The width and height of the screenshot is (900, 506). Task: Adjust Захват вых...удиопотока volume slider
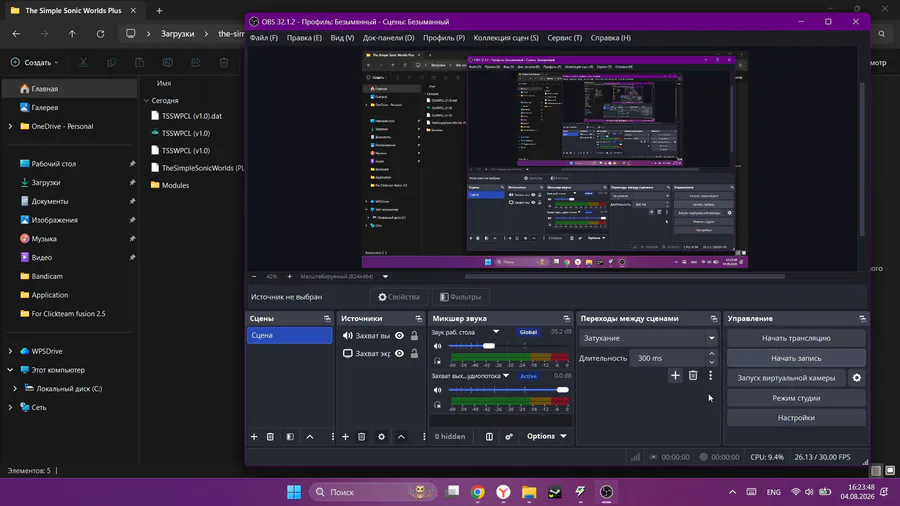pos(509,390)
